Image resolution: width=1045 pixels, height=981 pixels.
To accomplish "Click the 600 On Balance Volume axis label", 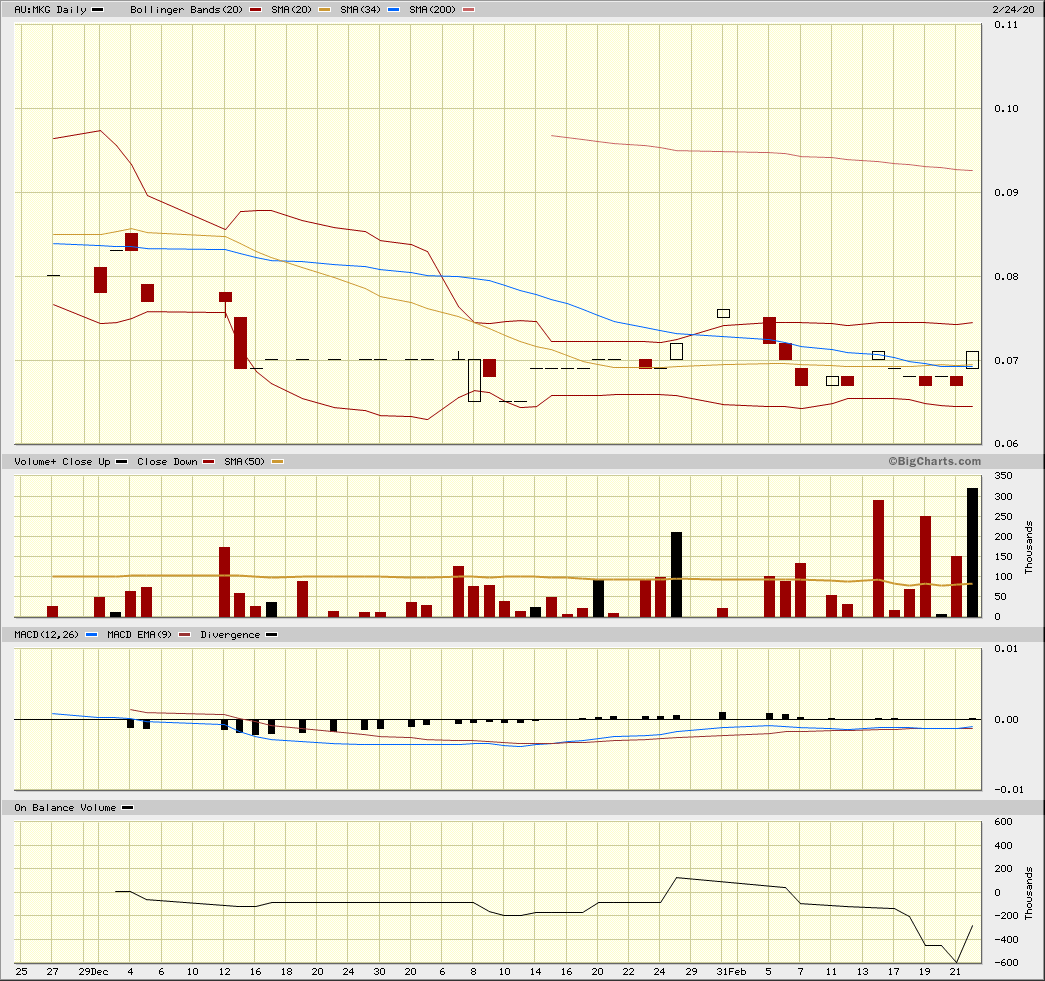I will [x=1003, y=822].
